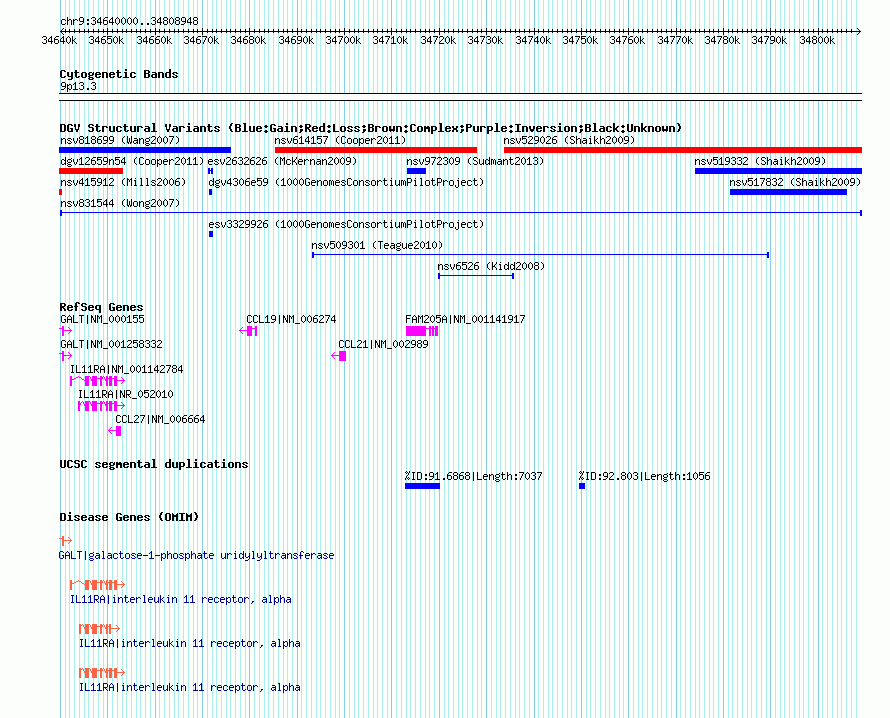The image size is (890, 718).
Task: Click the 9p13.3 cytogenetic band label
Action: pyautogui.click(x=78, y=86)
